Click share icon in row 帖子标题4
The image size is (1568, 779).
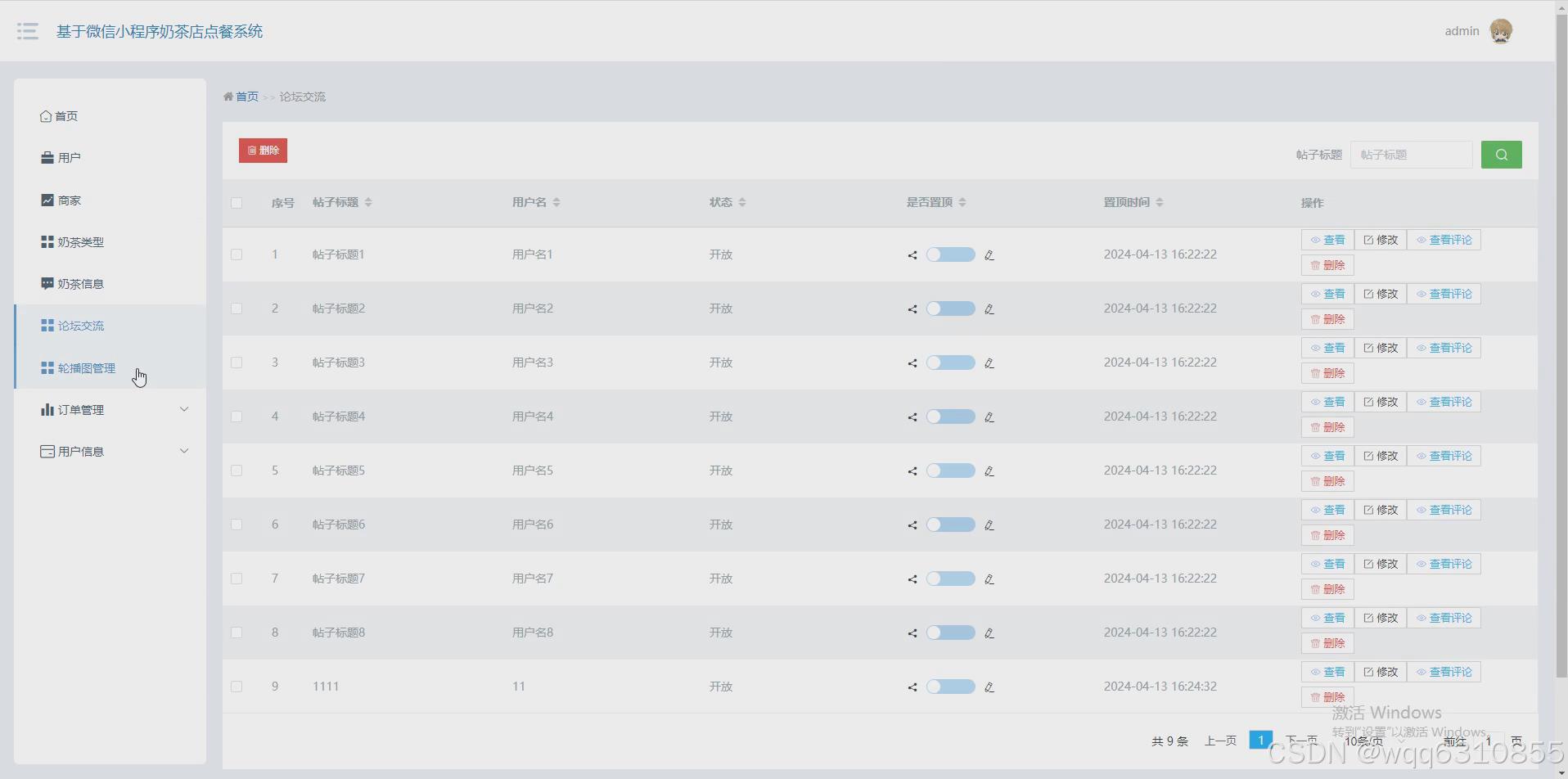tap(912, 417)
